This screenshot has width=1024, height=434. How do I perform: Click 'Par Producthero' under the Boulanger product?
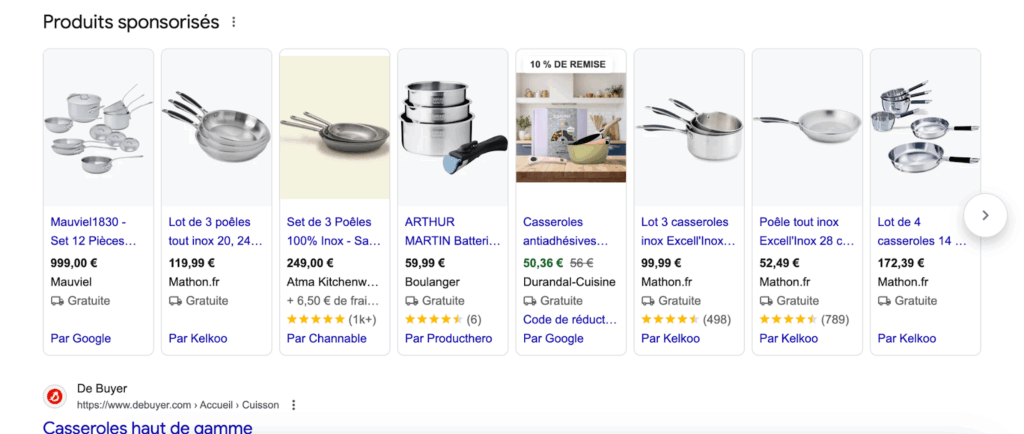point(448,338)
